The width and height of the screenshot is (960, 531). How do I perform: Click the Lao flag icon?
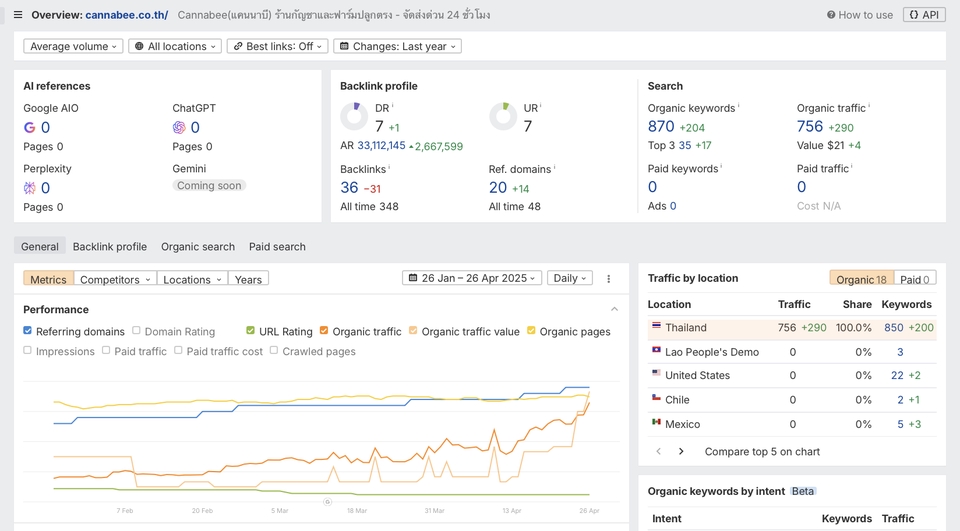point(656,350)
